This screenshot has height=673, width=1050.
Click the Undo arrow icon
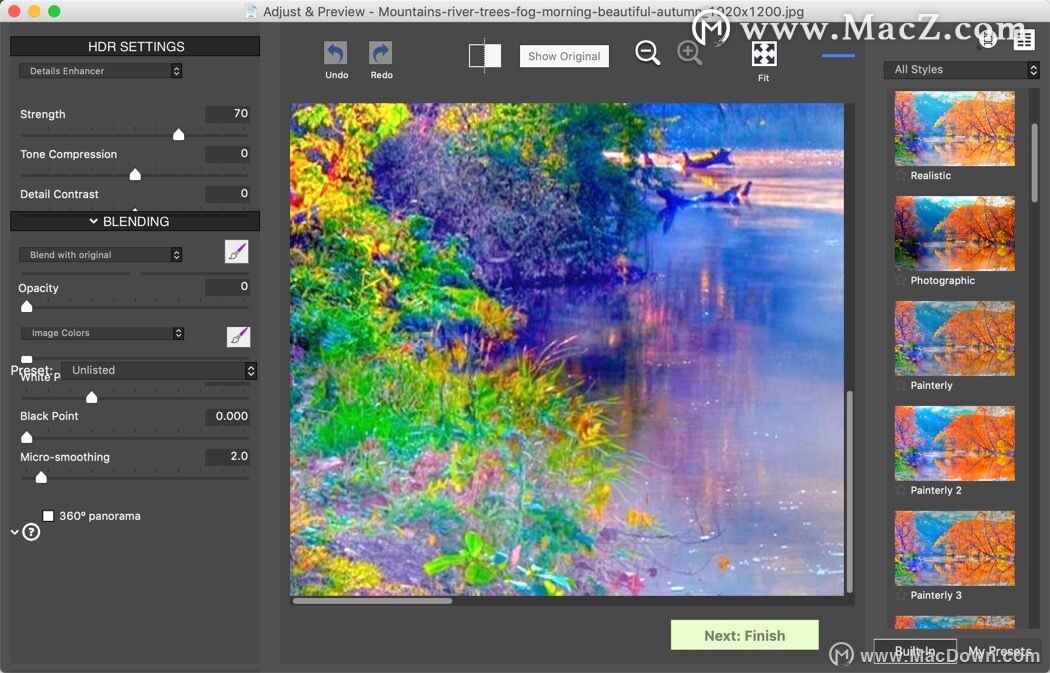click(335, 53)
